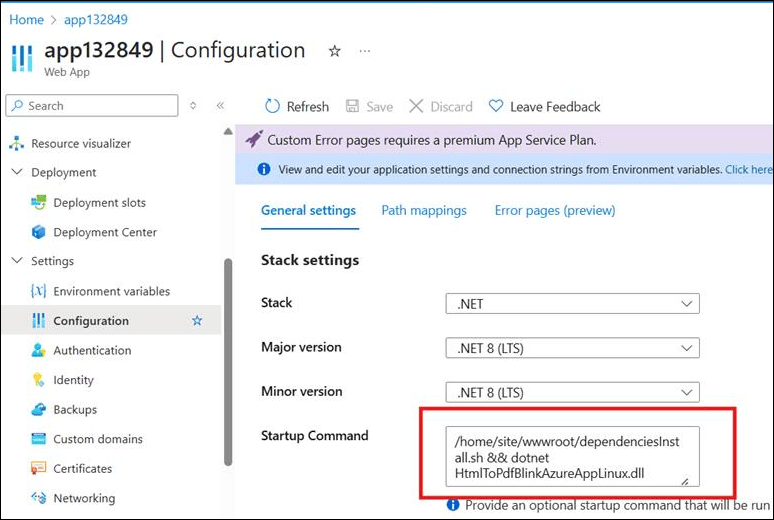Switch to Path mappings tab

424,211
